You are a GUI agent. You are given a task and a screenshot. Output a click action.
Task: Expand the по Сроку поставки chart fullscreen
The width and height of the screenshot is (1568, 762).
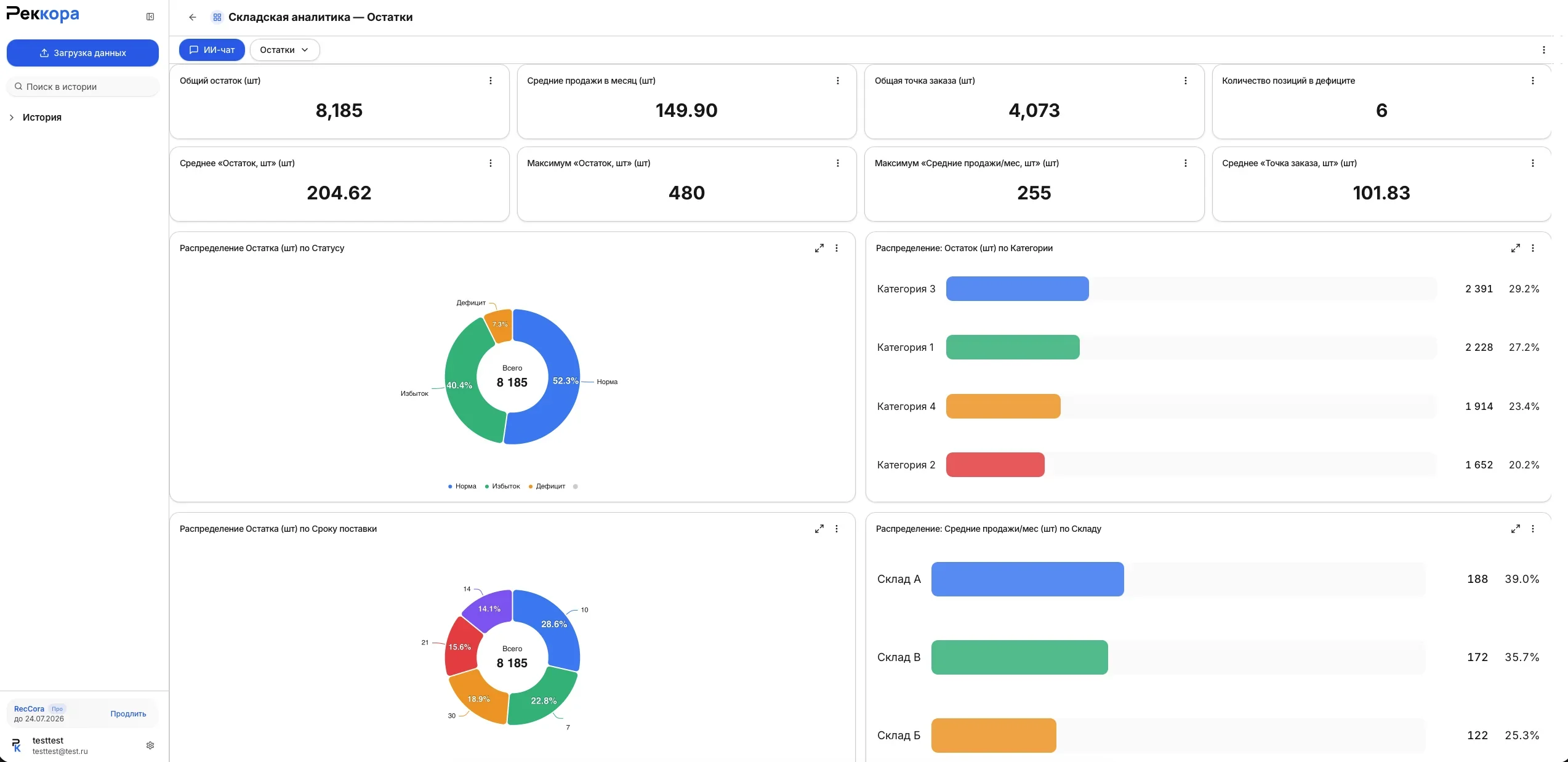819,529
